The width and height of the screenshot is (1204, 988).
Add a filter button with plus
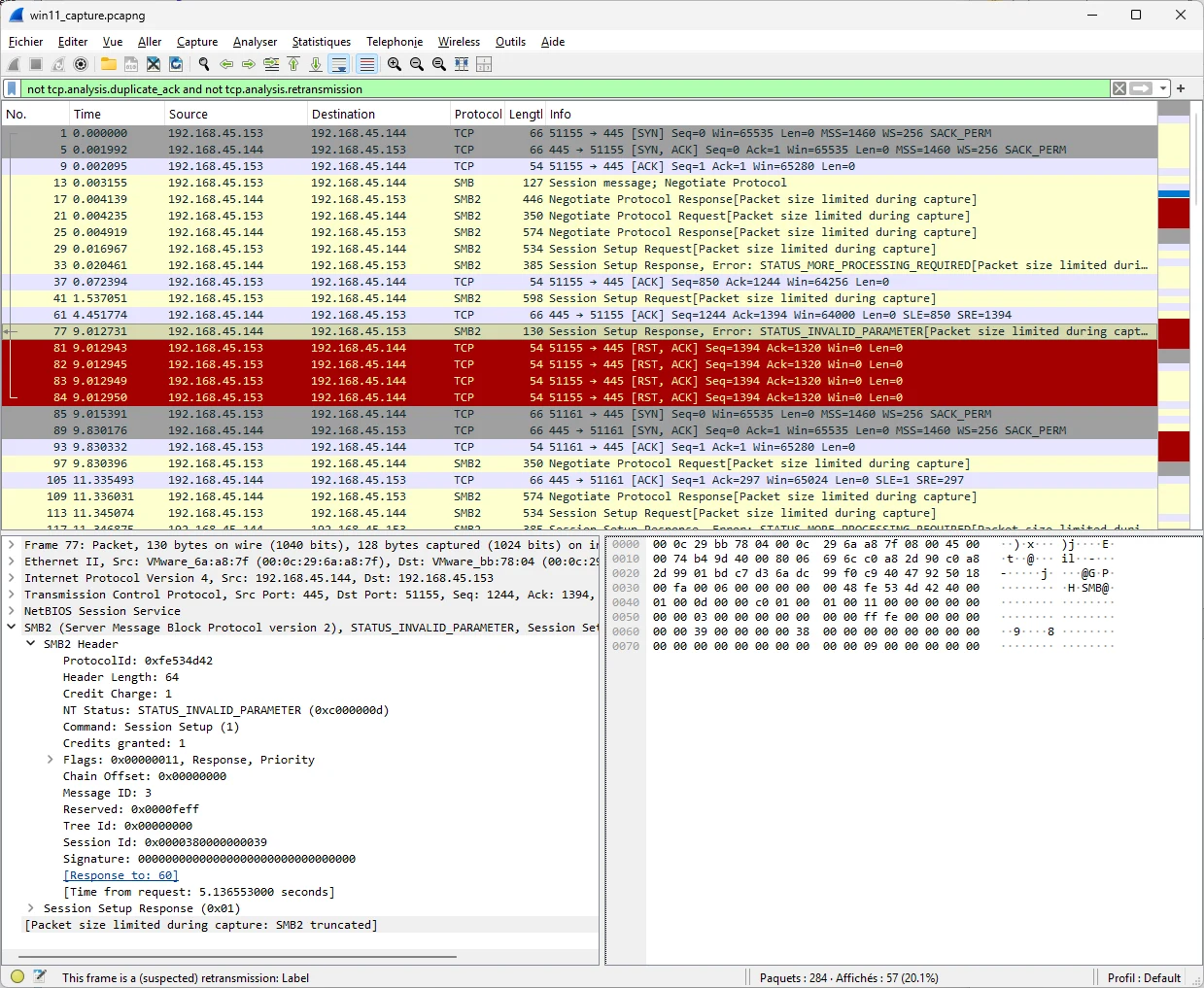[1181, 88]
